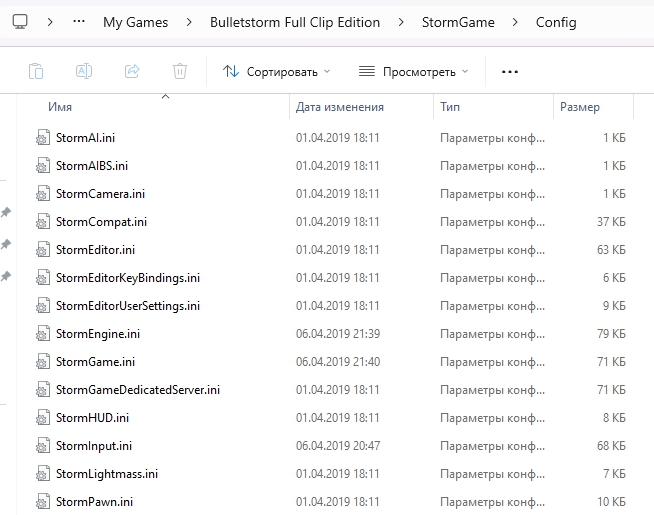Click the StormInput.ini file name
The width and height of the screenshot is (654, 515).
click(x=94, y=445)
